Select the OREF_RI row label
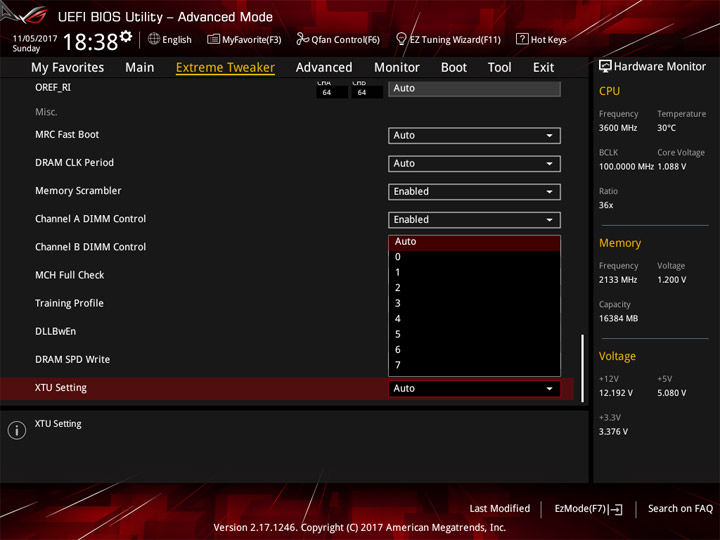This screenshot has width=720, height=540. pos(53,88)
